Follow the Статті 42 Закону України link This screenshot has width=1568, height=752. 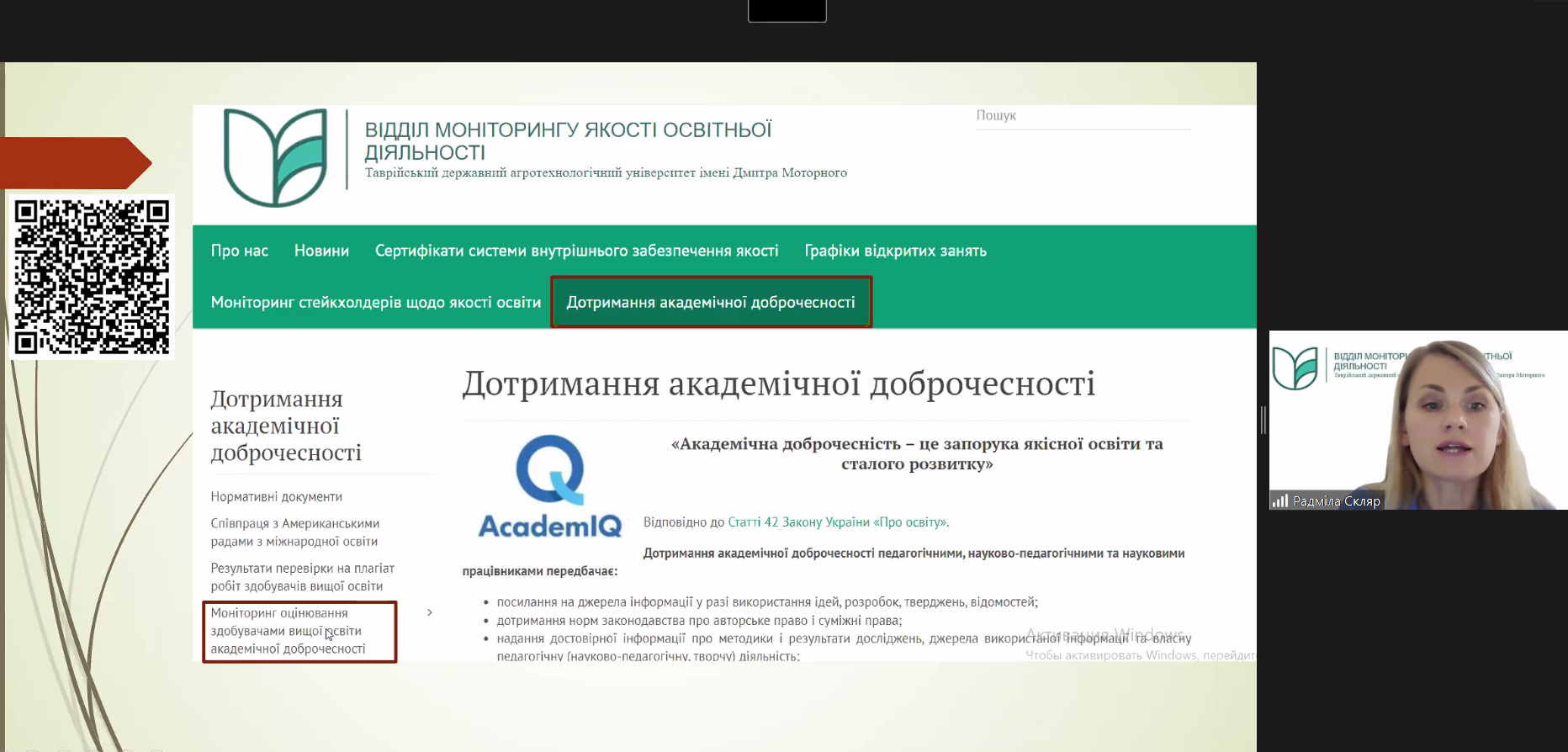pyautogui.click(x=839, y=522)
